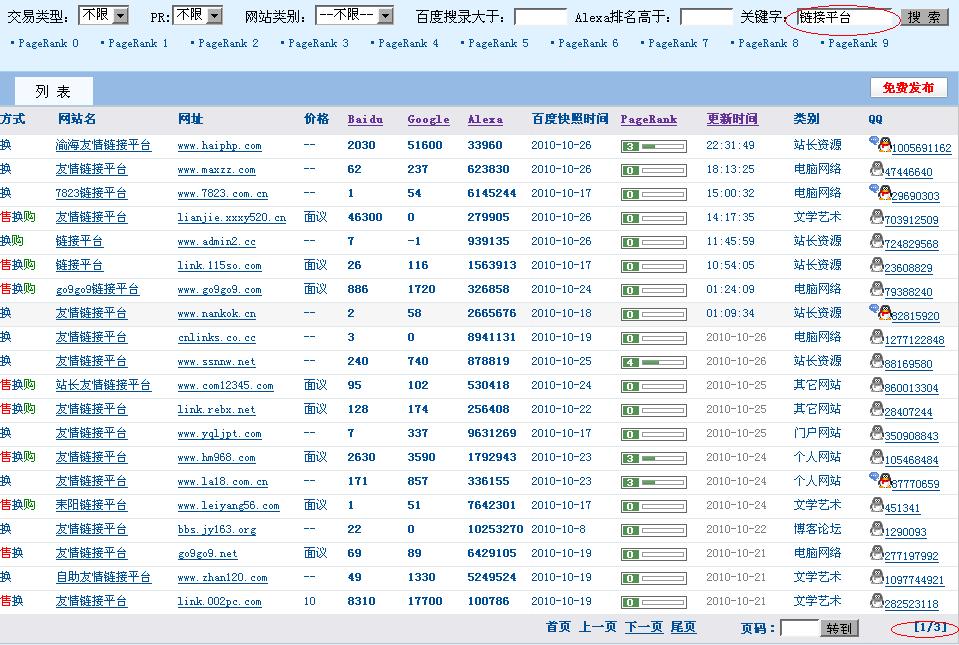Expand the 网站类别 dropdown
The width and height of the screenshot is (959, 645).
click(x=354, y=15)
